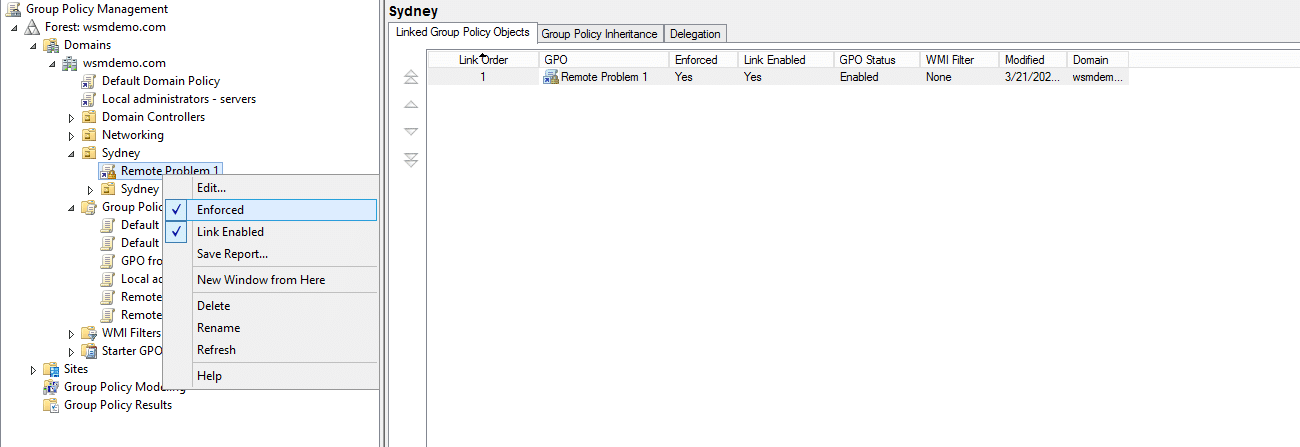1300x447 pixels.
Task: Click the Sydney OU icon
Action: tap(89, 153)
